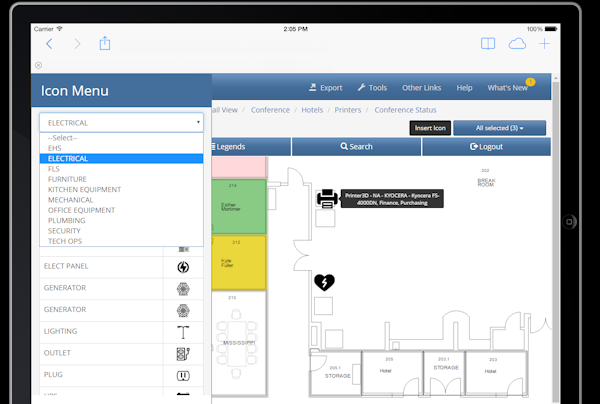Click the AED heart icon on the map
The image size is (600, 404).
324,283
